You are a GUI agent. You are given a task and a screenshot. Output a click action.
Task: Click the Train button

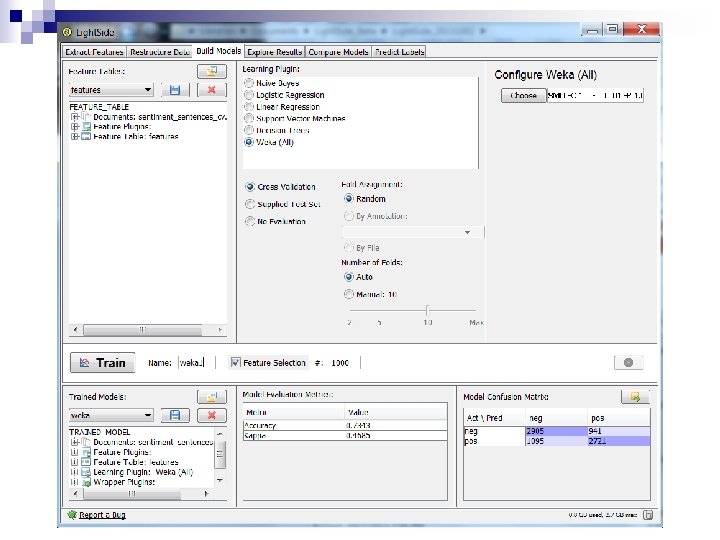click(102, 363)
